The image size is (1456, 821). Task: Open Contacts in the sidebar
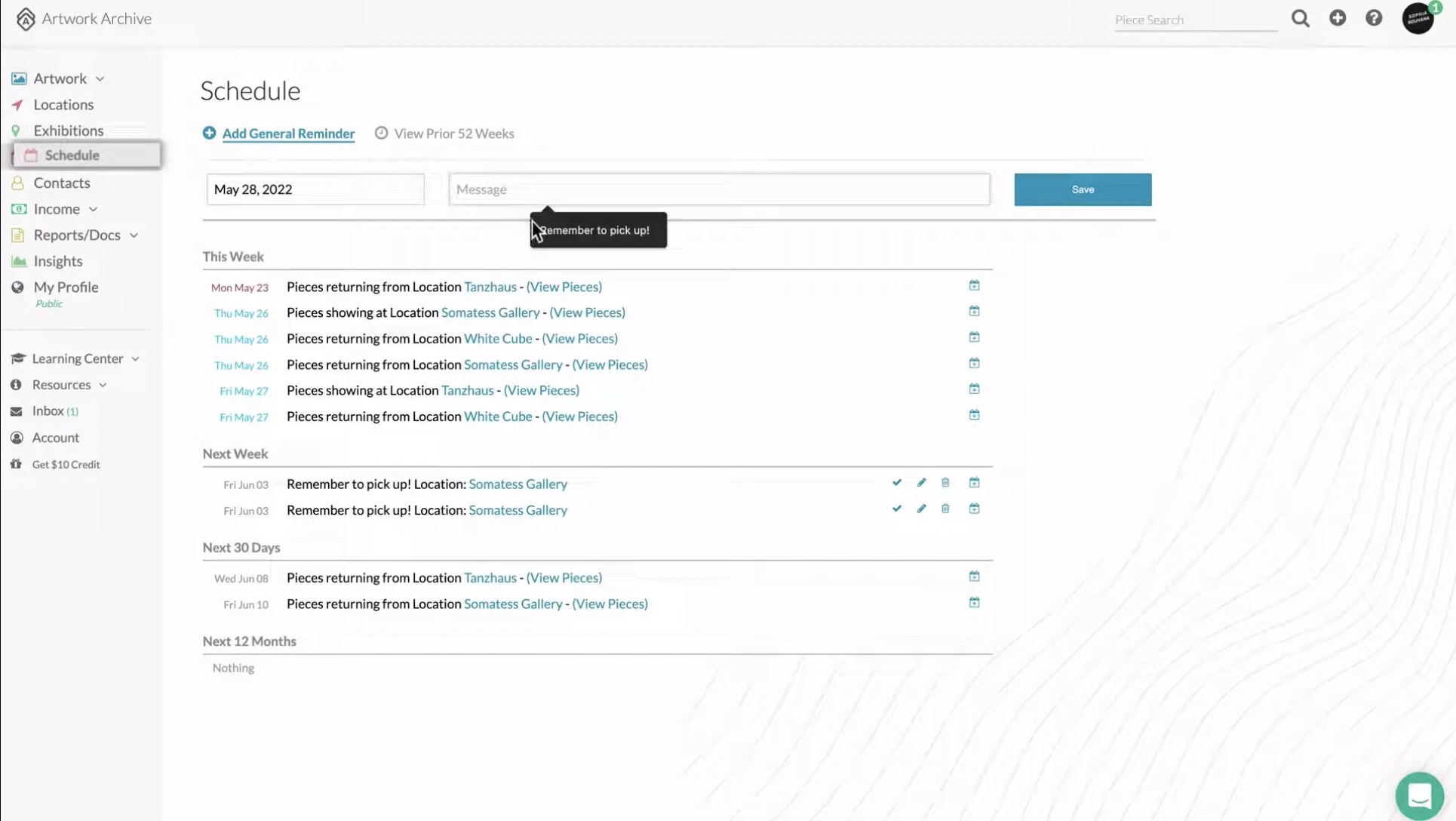(x=61, y=183)
